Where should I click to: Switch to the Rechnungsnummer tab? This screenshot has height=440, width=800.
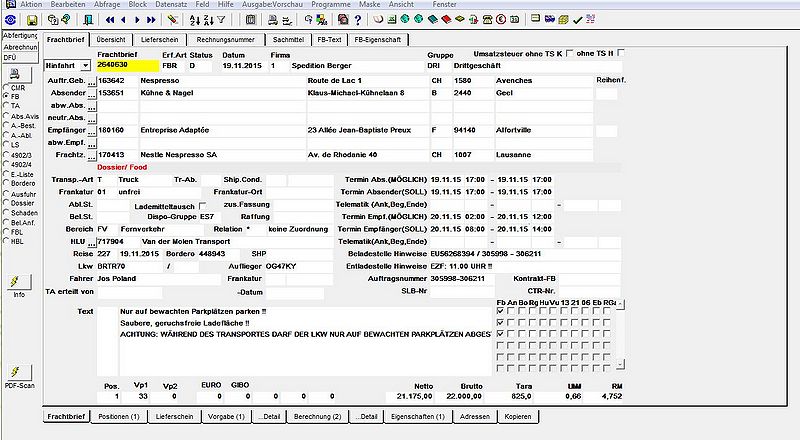pyautogui.click(x=226, y=40)
